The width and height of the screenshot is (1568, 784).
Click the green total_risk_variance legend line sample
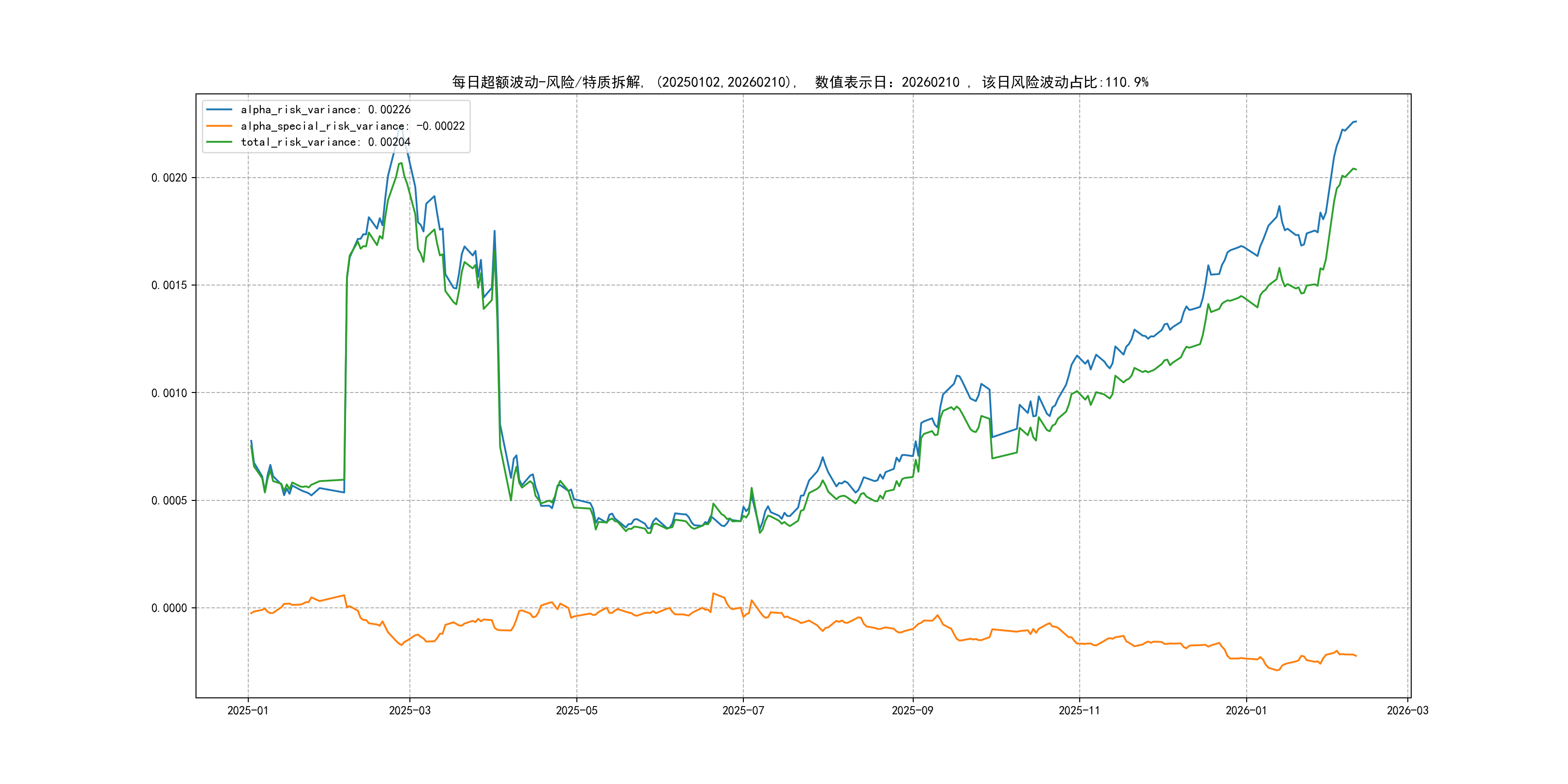click(219, 142)
